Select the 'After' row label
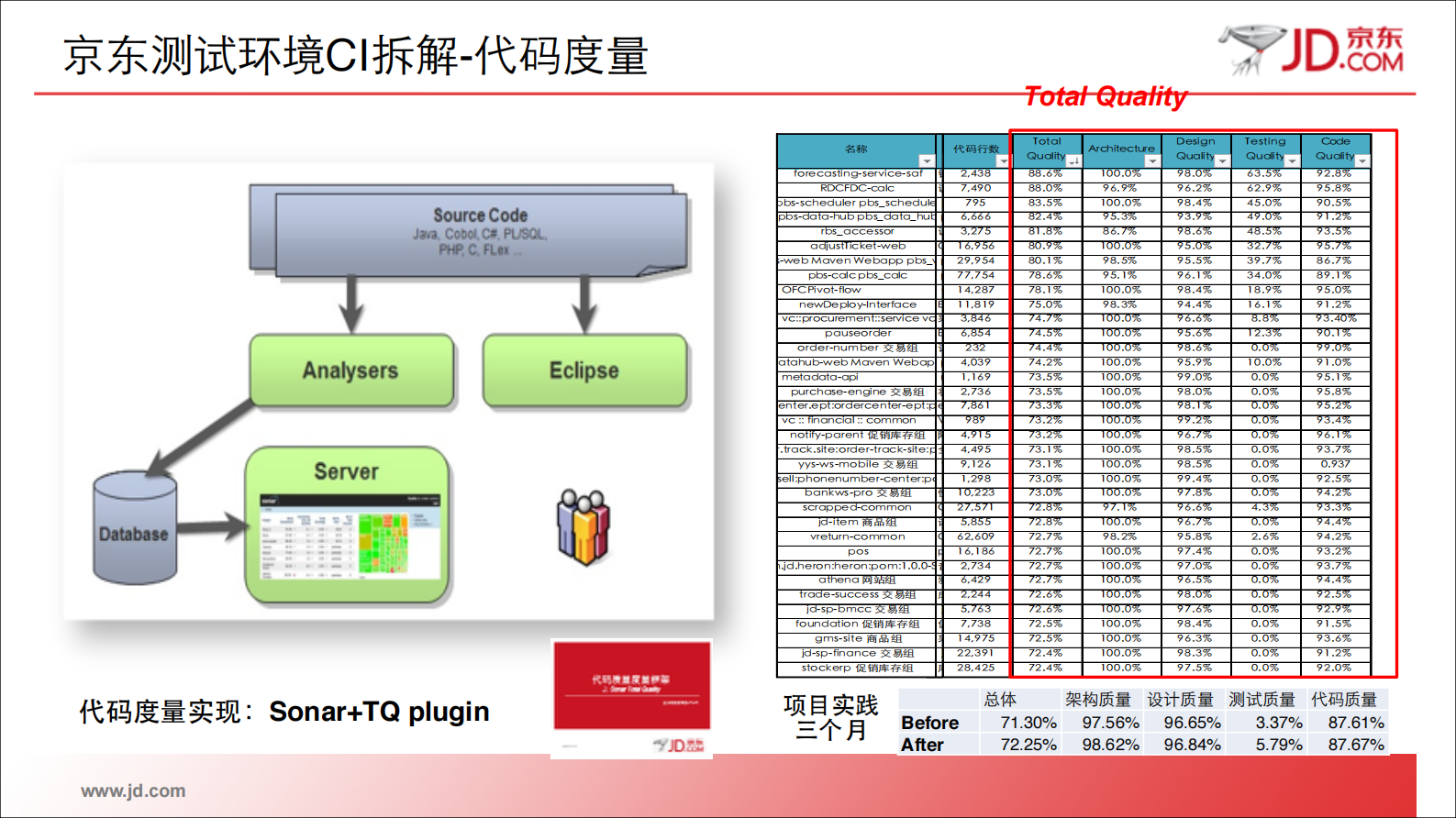Viewport: 1456px width, 818px height. point(922,745)
